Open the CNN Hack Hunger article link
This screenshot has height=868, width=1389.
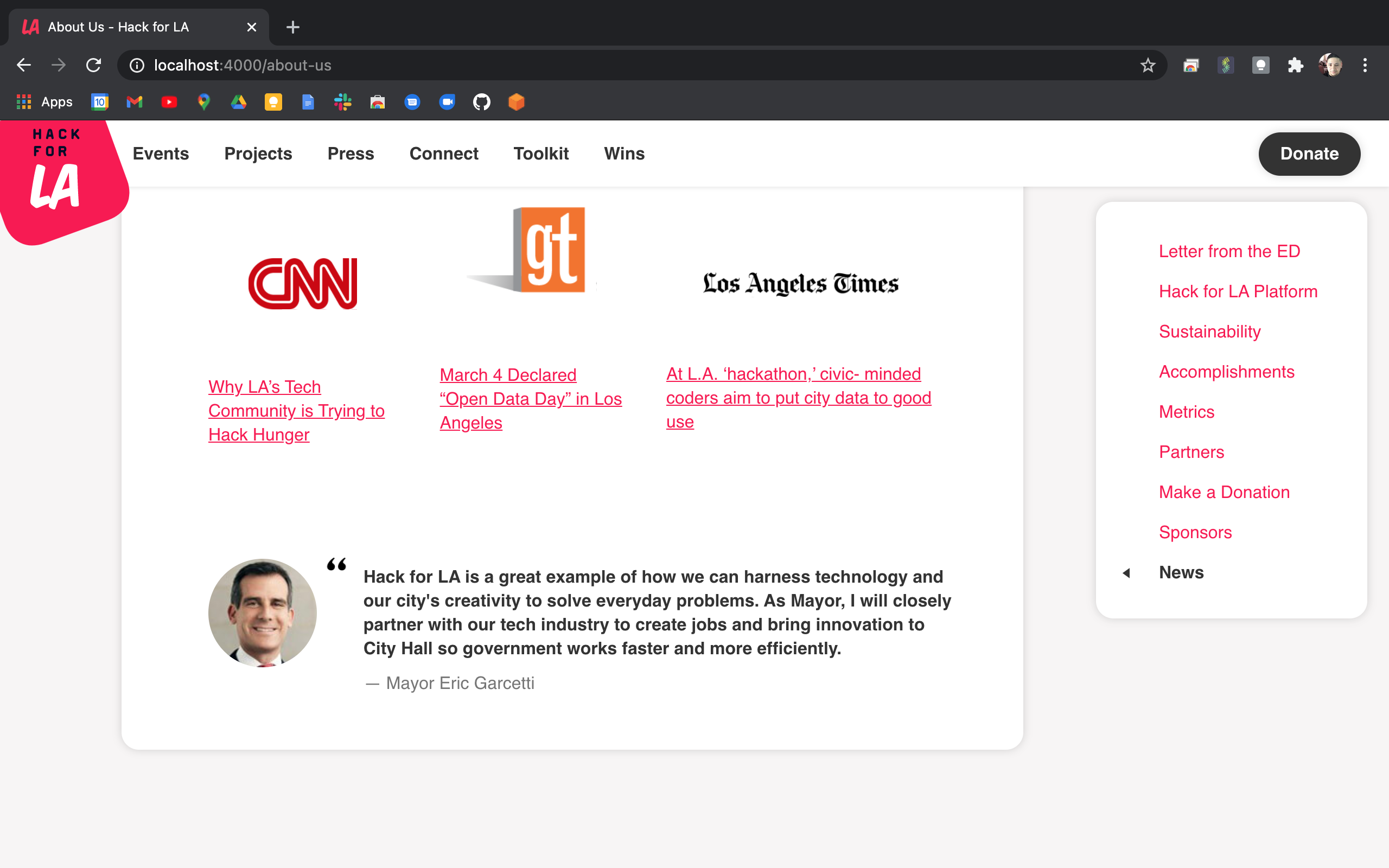click(296, 411)
